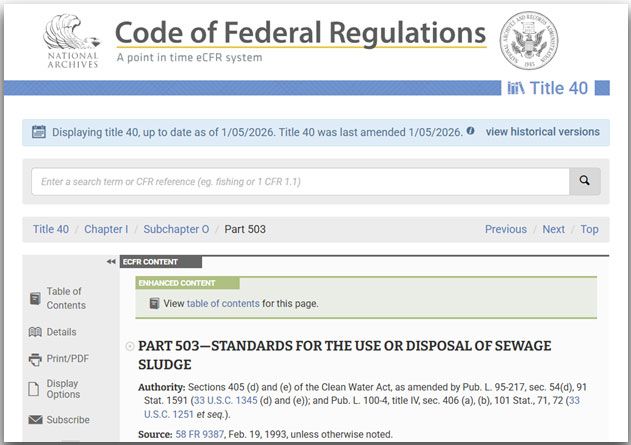This screenshot has width=631, height=445.
Task: Focus the CFR search input field
Action: pos(300,181)
